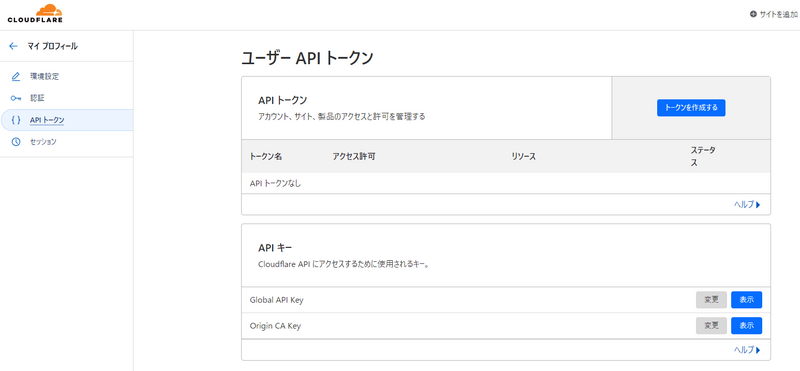Click トークンを作成する button

coord(691,108)
